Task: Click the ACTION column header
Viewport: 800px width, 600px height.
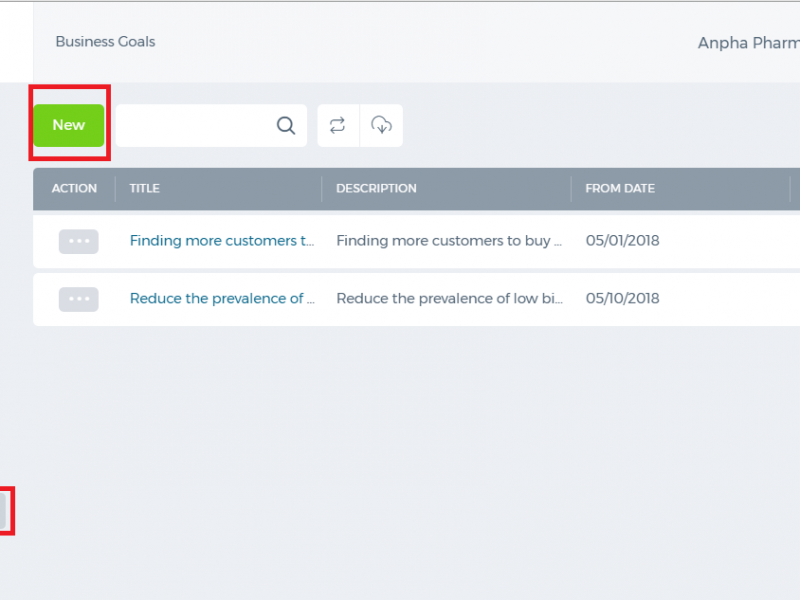Action: click(x=74, y=188)
